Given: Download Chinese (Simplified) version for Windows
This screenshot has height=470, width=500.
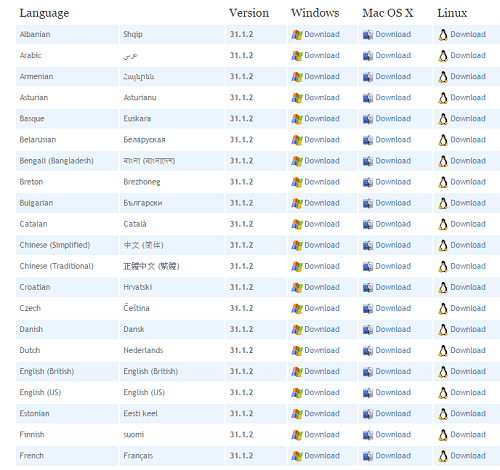Looking at the screenshot, I should click(x=322, y=245).
